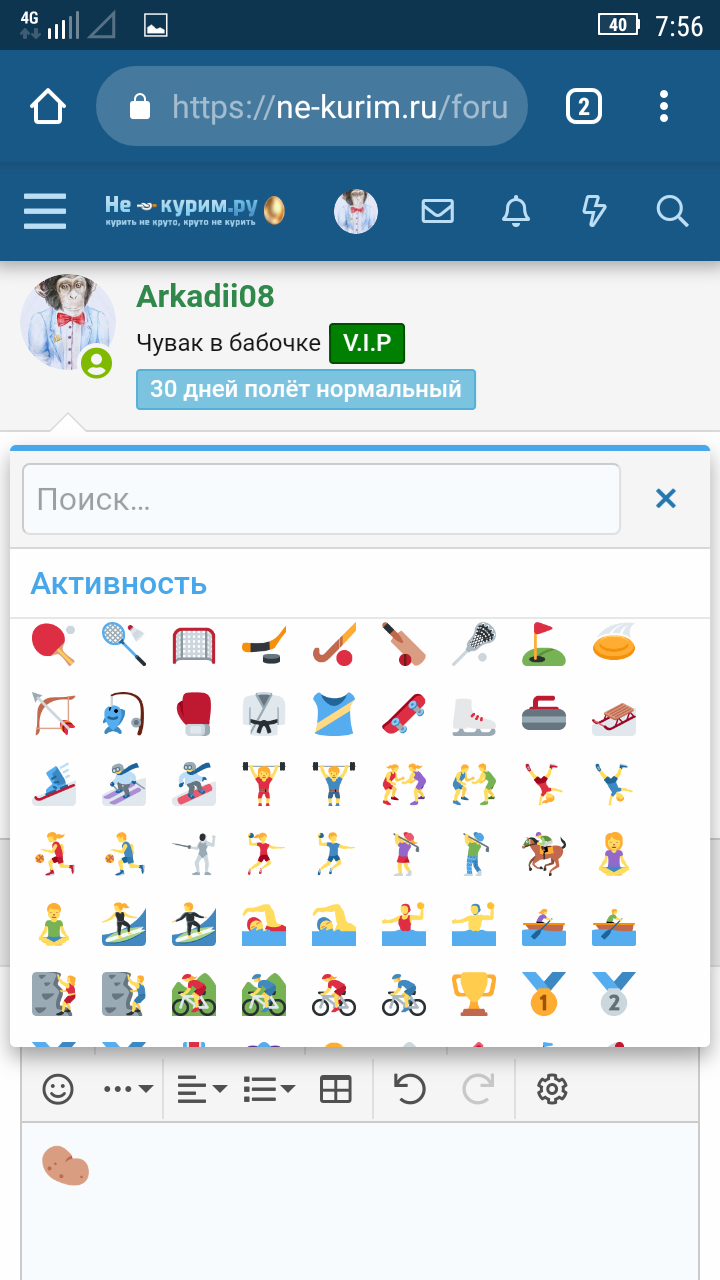Image resolution: width=720 pixels, height=1280 pixels.
Task: Select the gold trophy emoji
Action: pos(473,993)
